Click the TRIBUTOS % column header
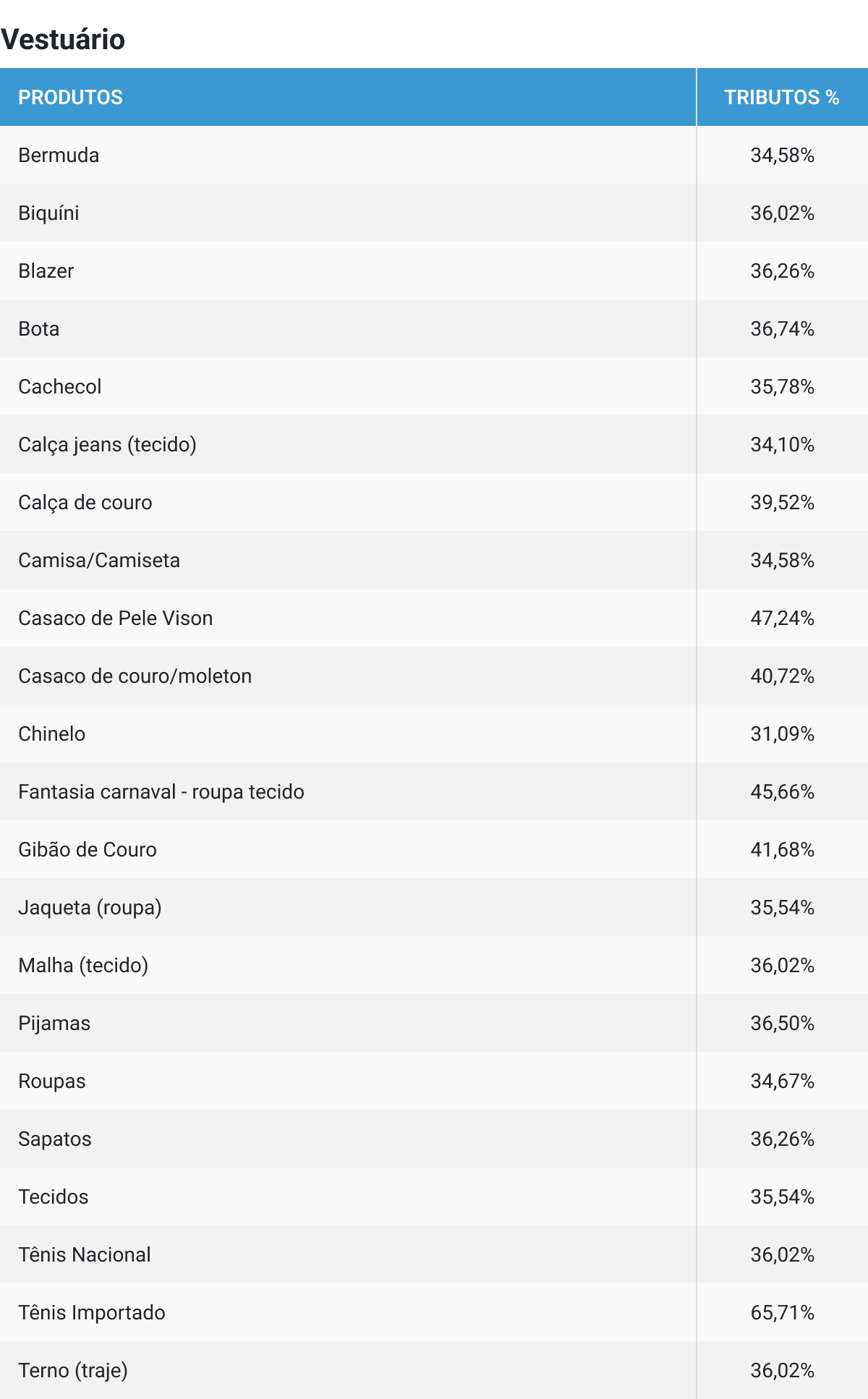 click(x=781, y=98)
